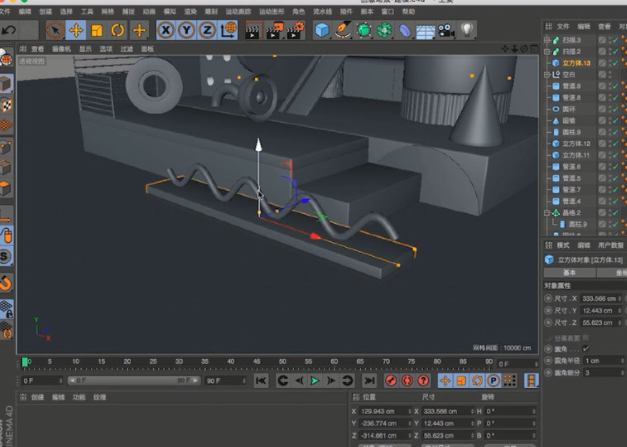Image resolution: width=627 pixels, height=447 pixels.
Task: Jump to the start of animation
Action: pyautogui.click(x=261, y=381)
